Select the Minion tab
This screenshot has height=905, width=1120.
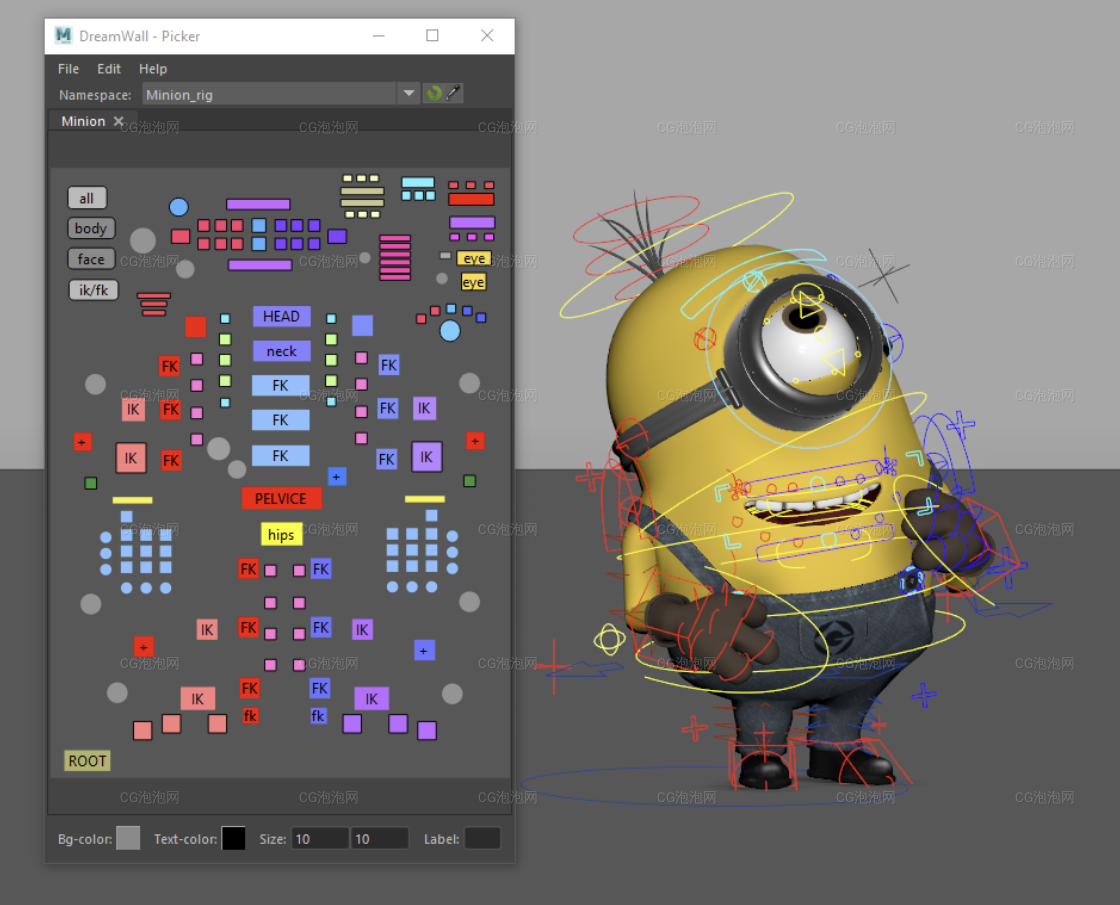(83, 121)
